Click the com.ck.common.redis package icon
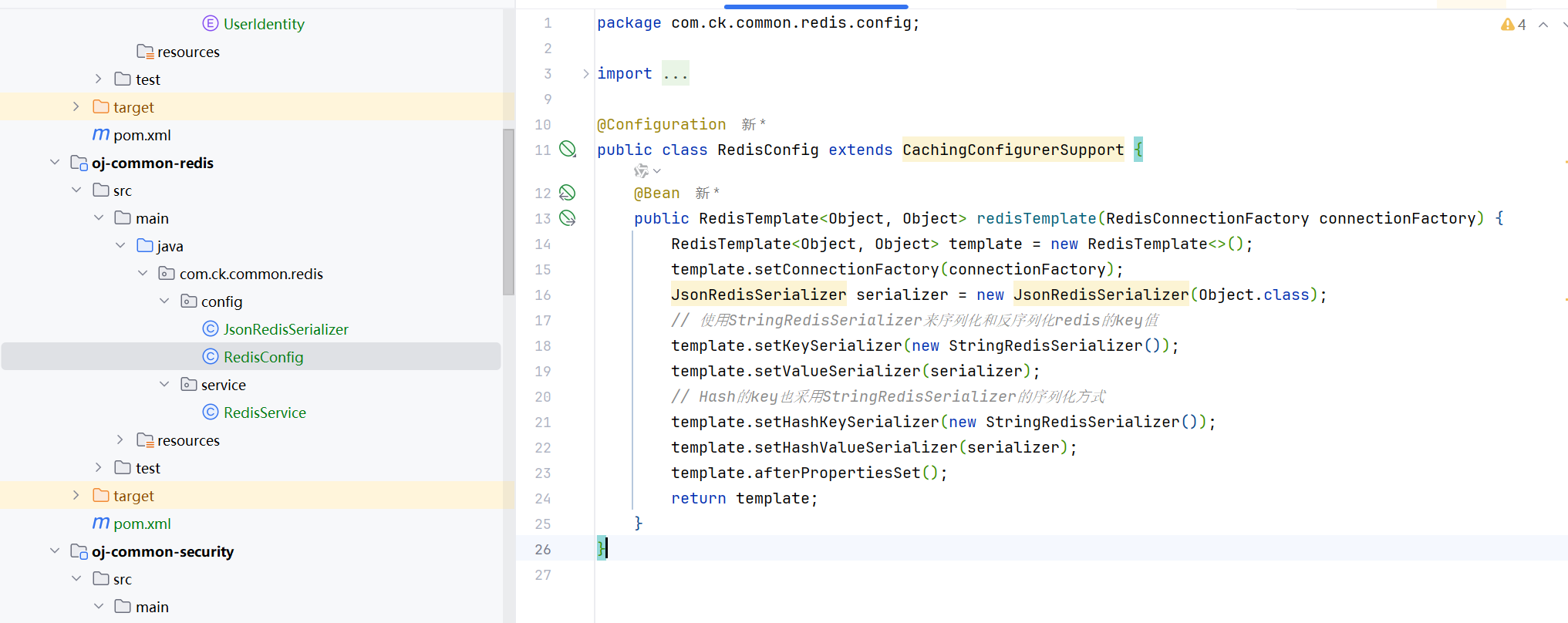Screen dimensions: 1568x623 (x=166, y=273)
